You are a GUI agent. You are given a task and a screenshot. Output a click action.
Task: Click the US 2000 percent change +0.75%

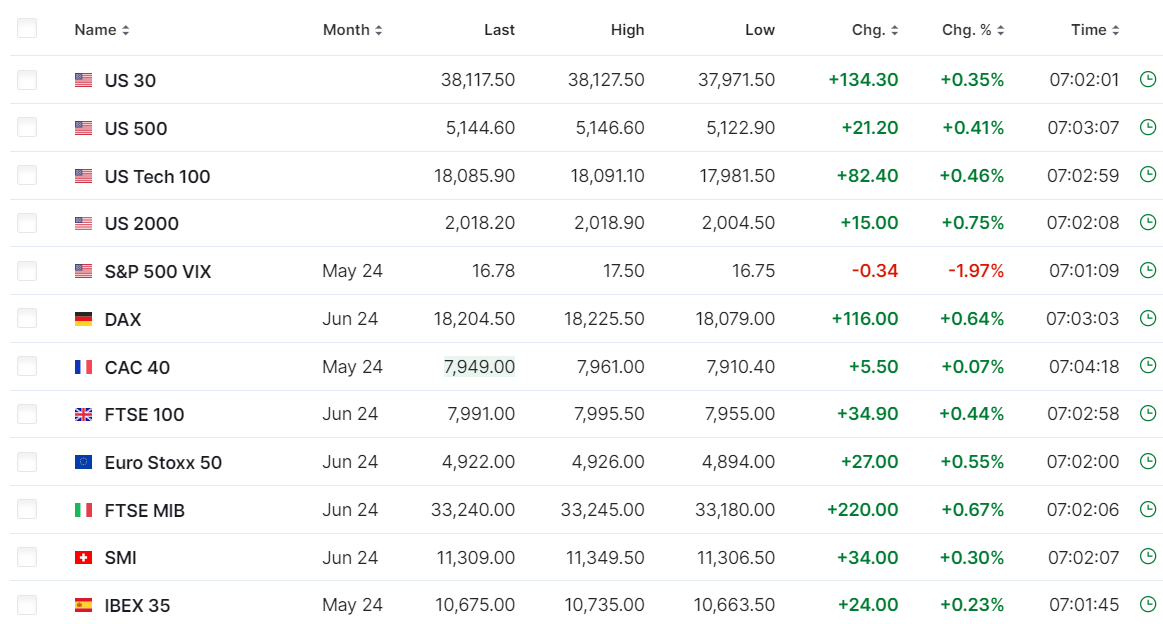[x=972, y=223]
